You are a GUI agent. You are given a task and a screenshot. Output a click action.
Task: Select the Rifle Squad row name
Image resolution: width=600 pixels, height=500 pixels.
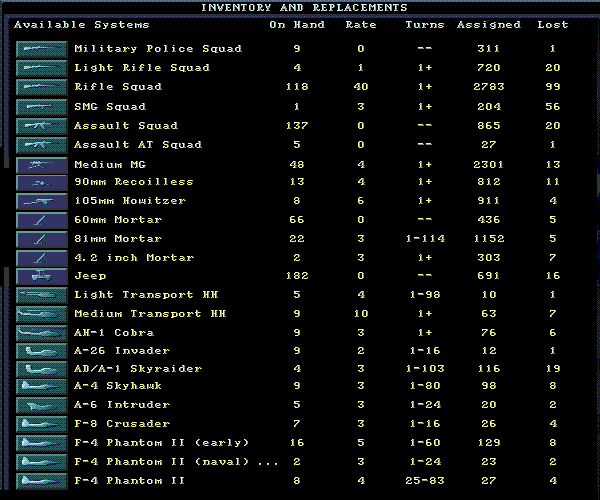point(118,87)
